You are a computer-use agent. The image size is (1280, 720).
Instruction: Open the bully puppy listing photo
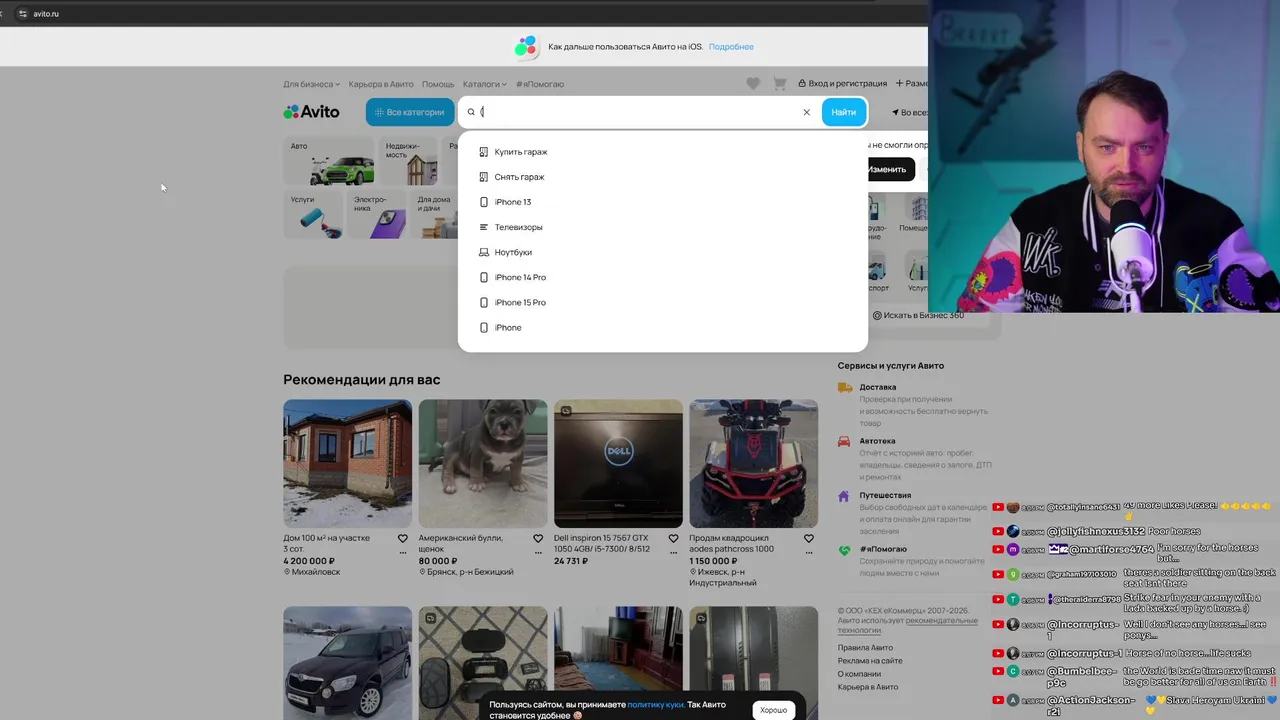coord(483,463)
